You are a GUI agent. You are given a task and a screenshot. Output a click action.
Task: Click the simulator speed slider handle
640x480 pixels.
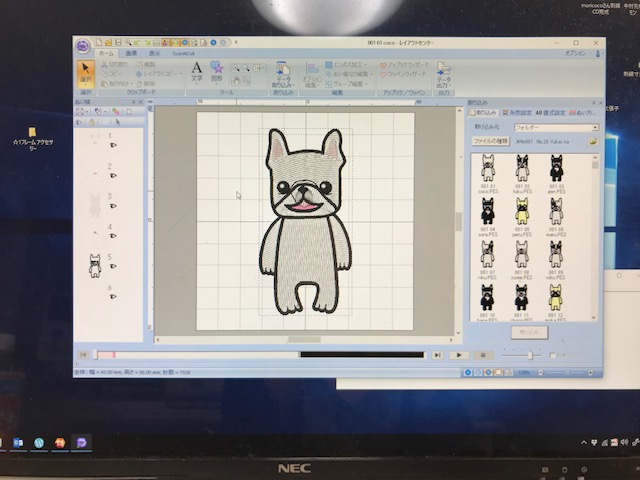530,355
